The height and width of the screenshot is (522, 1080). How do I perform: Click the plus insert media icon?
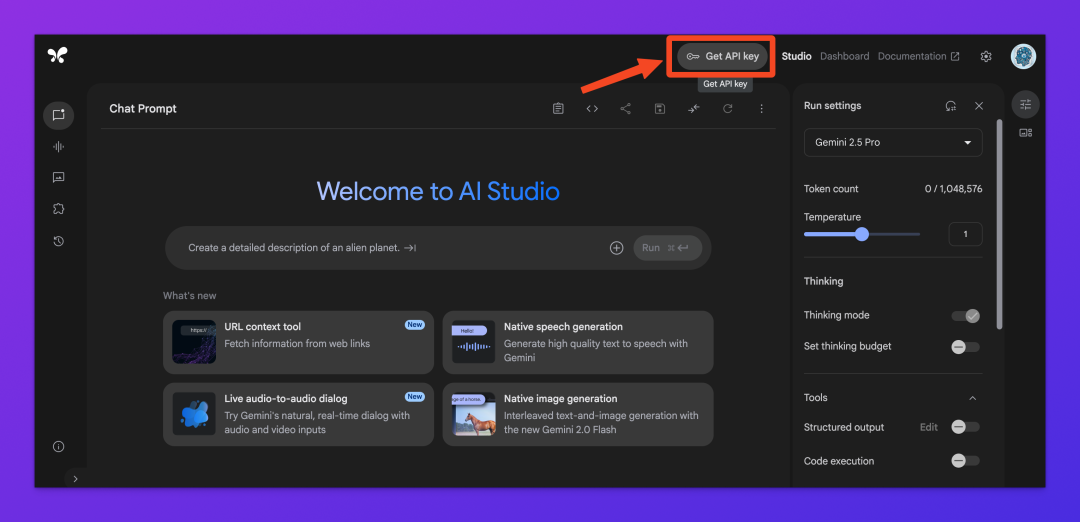(616, 248)
